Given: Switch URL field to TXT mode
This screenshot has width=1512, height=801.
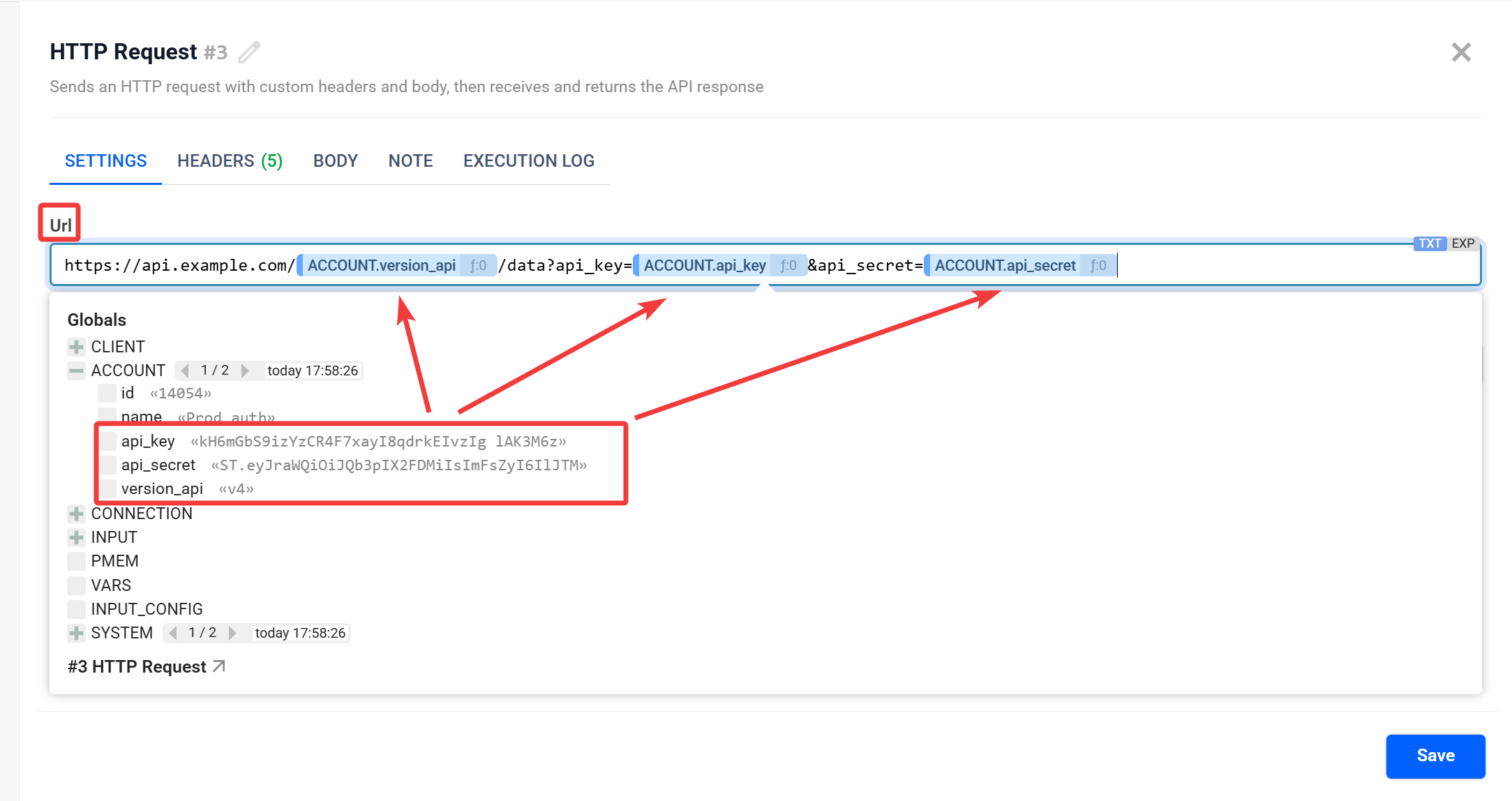Looking at the screenshot, I should [1429, 244].
